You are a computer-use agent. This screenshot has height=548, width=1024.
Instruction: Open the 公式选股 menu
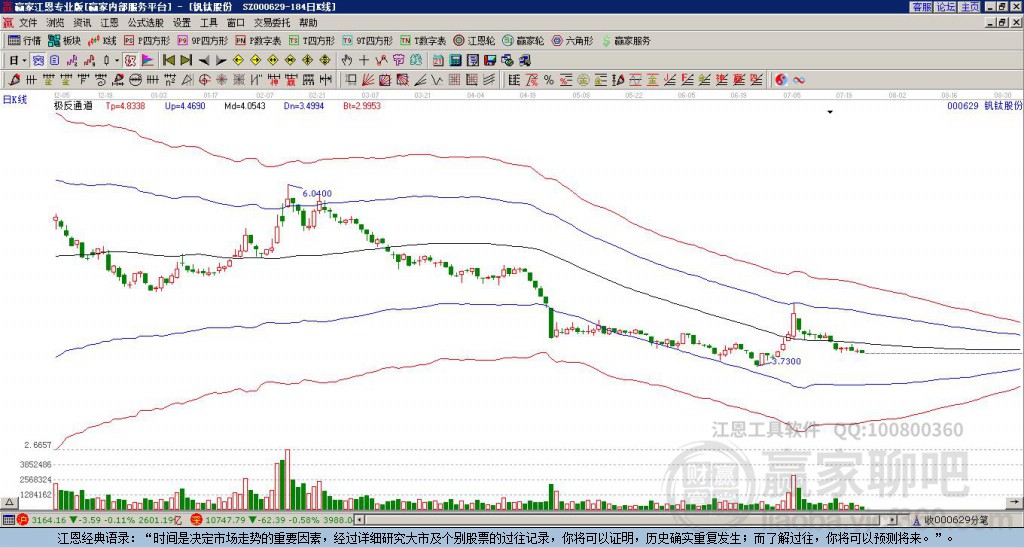pyautogui.click(x=146, y=23)
